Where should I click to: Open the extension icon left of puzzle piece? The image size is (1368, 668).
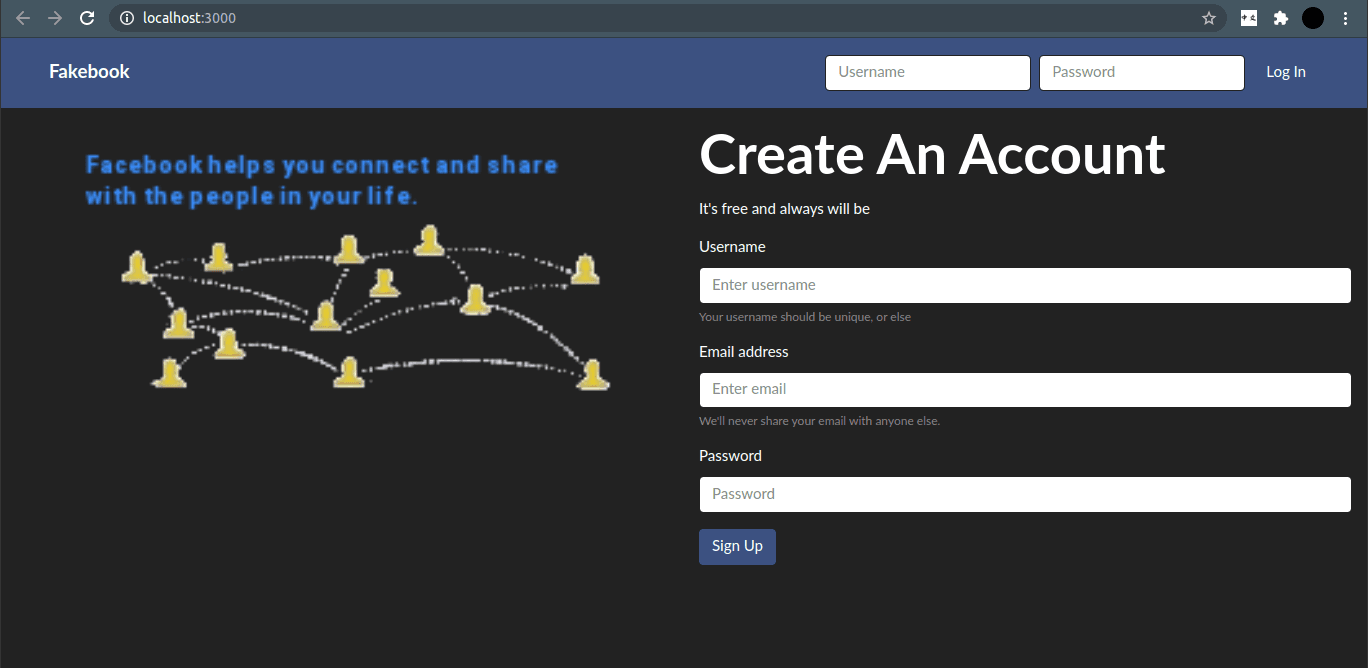pos(1249,18)
